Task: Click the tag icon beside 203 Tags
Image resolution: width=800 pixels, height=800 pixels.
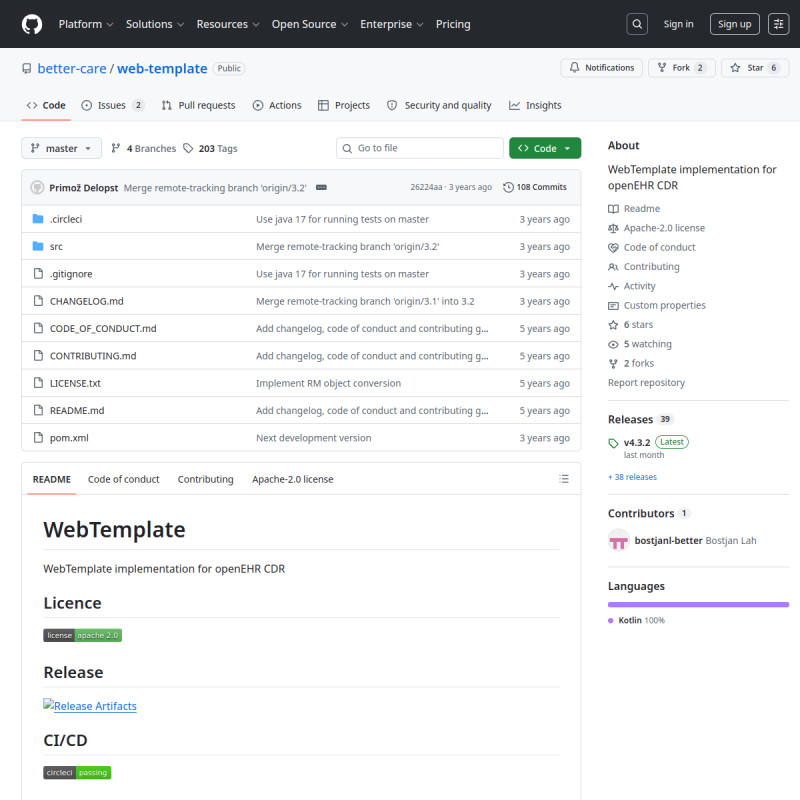Action: pyautogui.click(x=188, y=148)
